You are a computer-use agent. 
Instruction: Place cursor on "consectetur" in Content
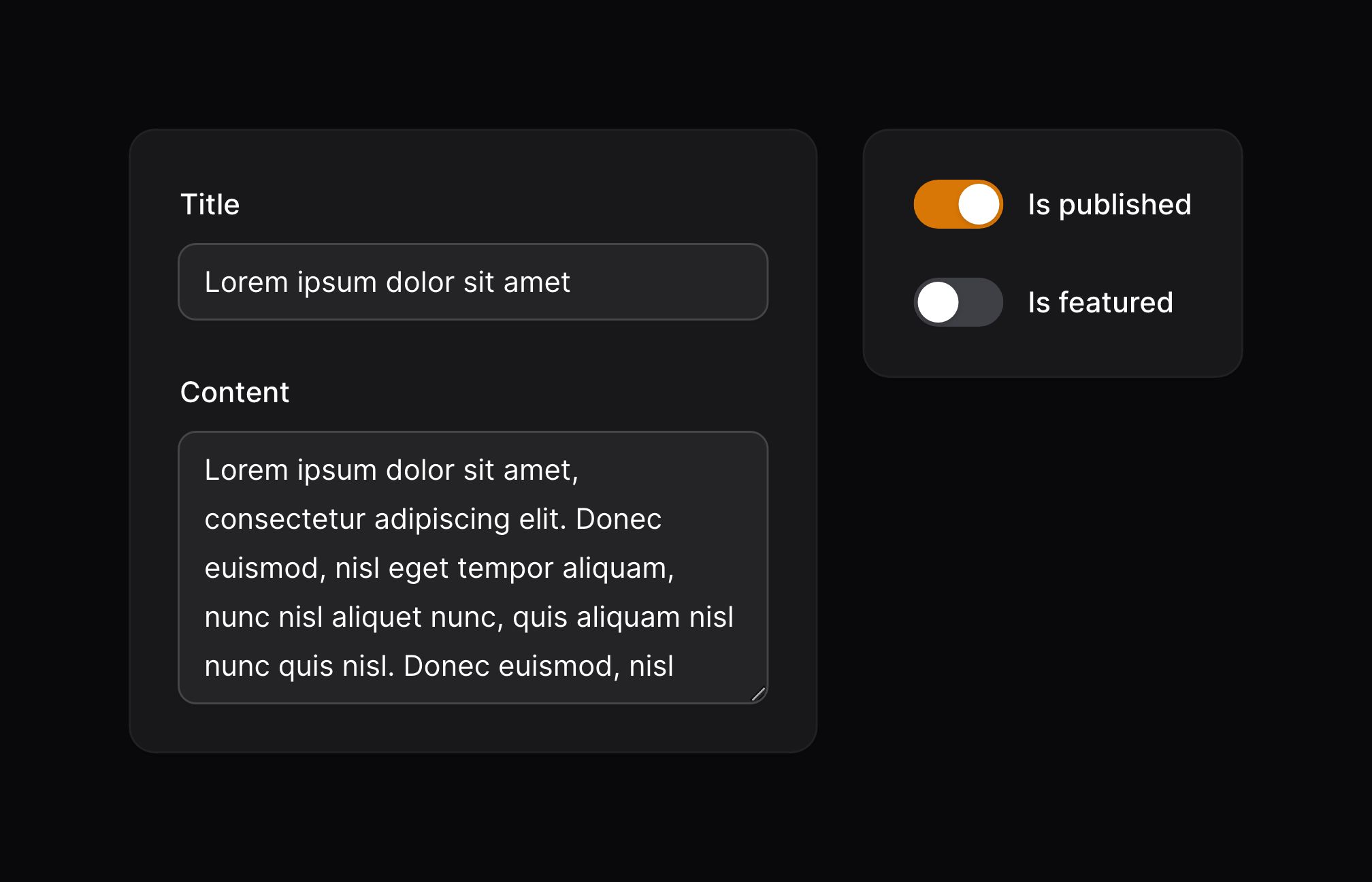(x=284, y=519)
